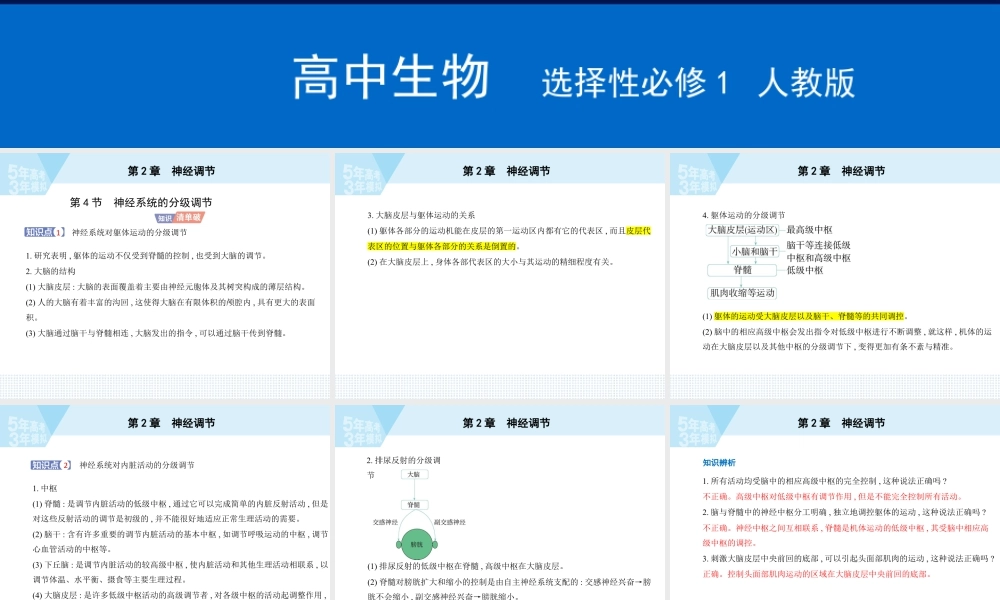Click the 知识点2 badge

click(51, 465)
